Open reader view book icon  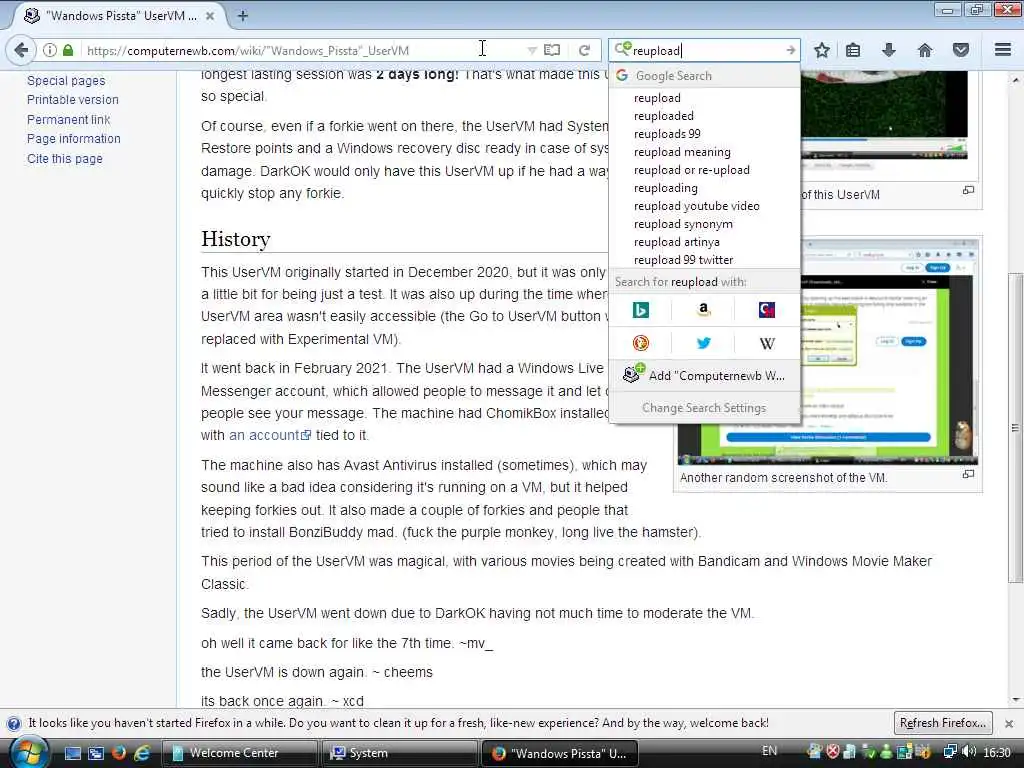coord(552,50)
